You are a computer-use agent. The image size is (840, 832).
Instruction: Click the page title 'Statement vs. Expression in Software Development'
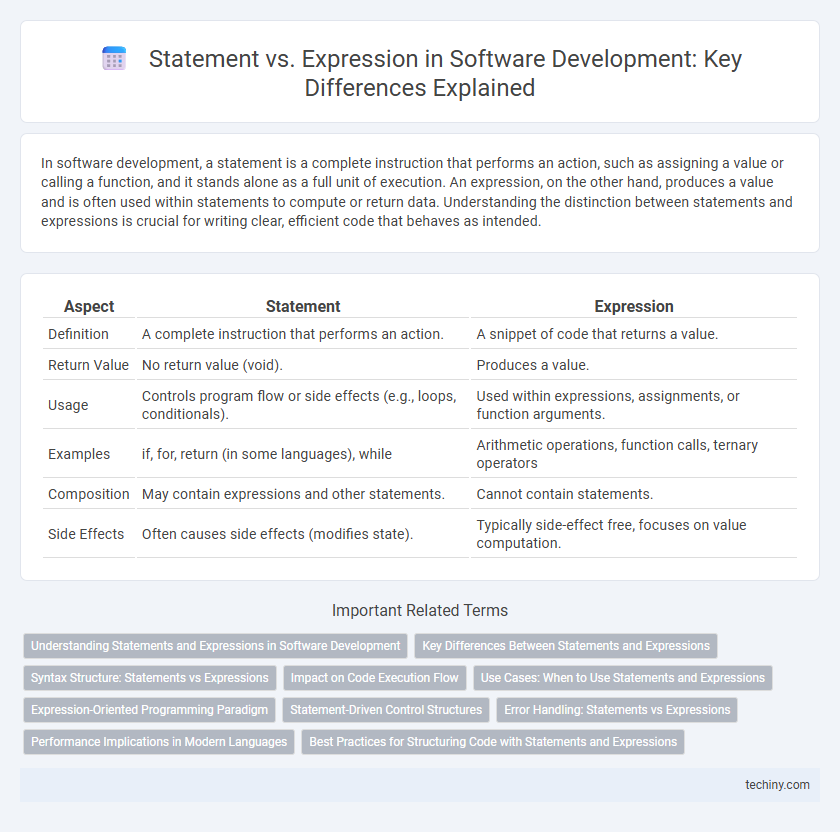pyautogui.click(x=445, y=73)
